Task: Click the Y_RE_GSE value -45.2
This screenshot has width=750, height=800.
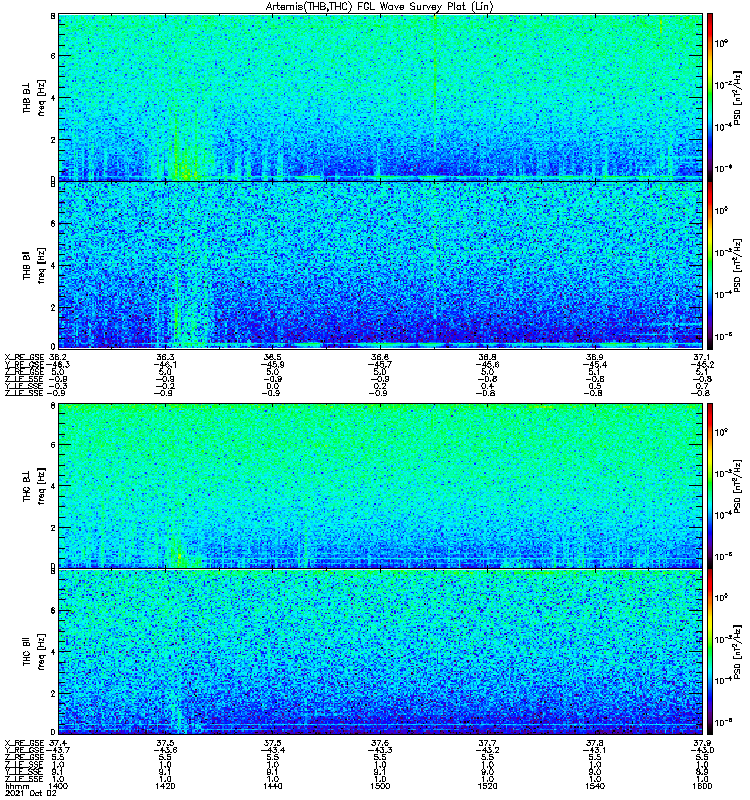Action: click(702, 364)
